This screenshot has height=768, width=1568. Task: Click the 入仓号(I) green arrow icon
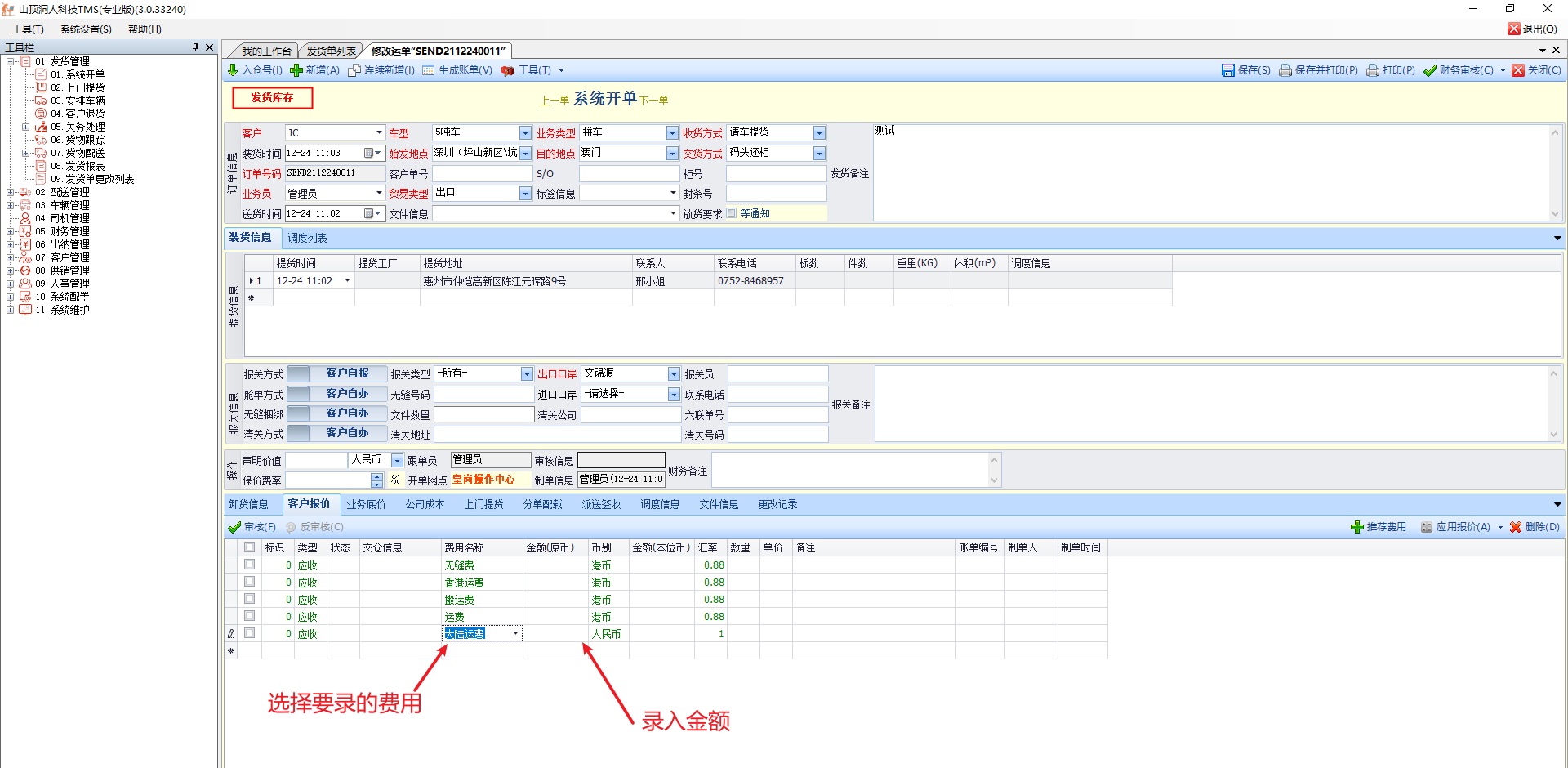233,70
